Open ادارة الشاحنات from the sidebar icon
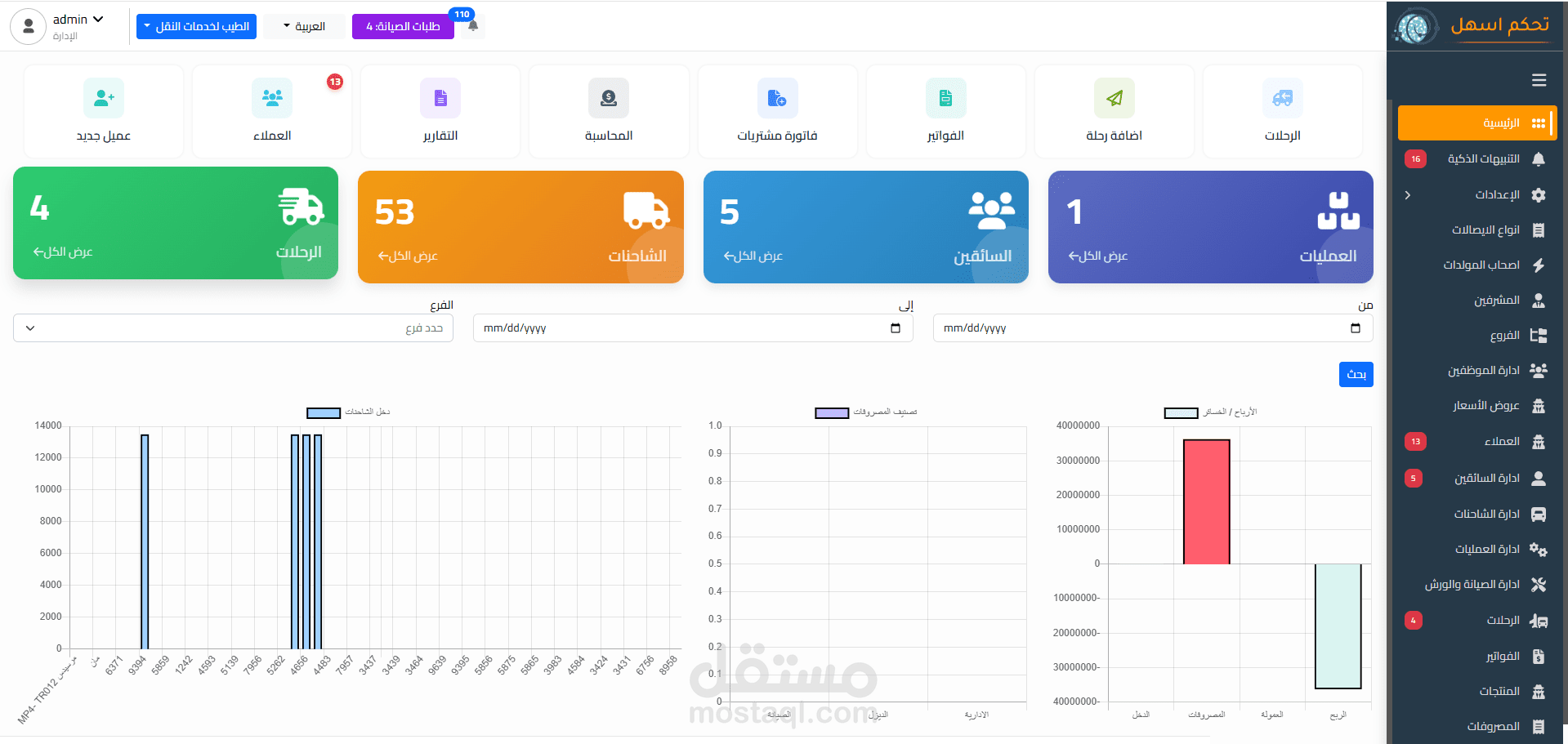The image size is (1568, 744). coord(1539,514)
